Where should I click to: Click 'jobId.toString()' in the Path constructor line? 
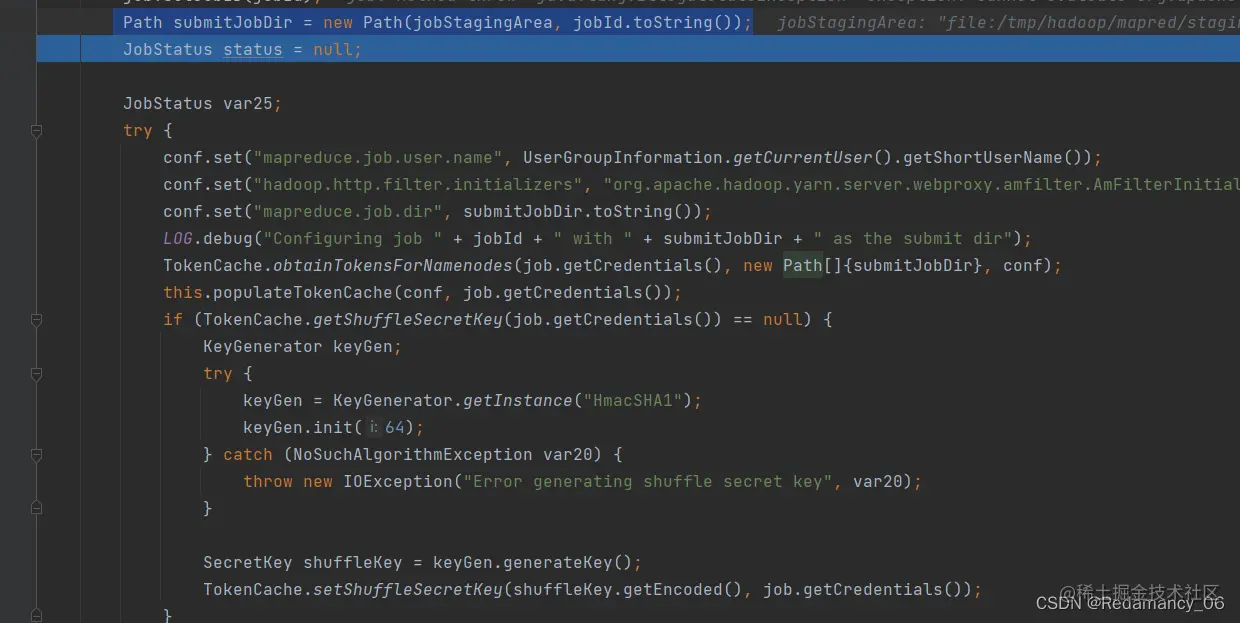[657, 23]
